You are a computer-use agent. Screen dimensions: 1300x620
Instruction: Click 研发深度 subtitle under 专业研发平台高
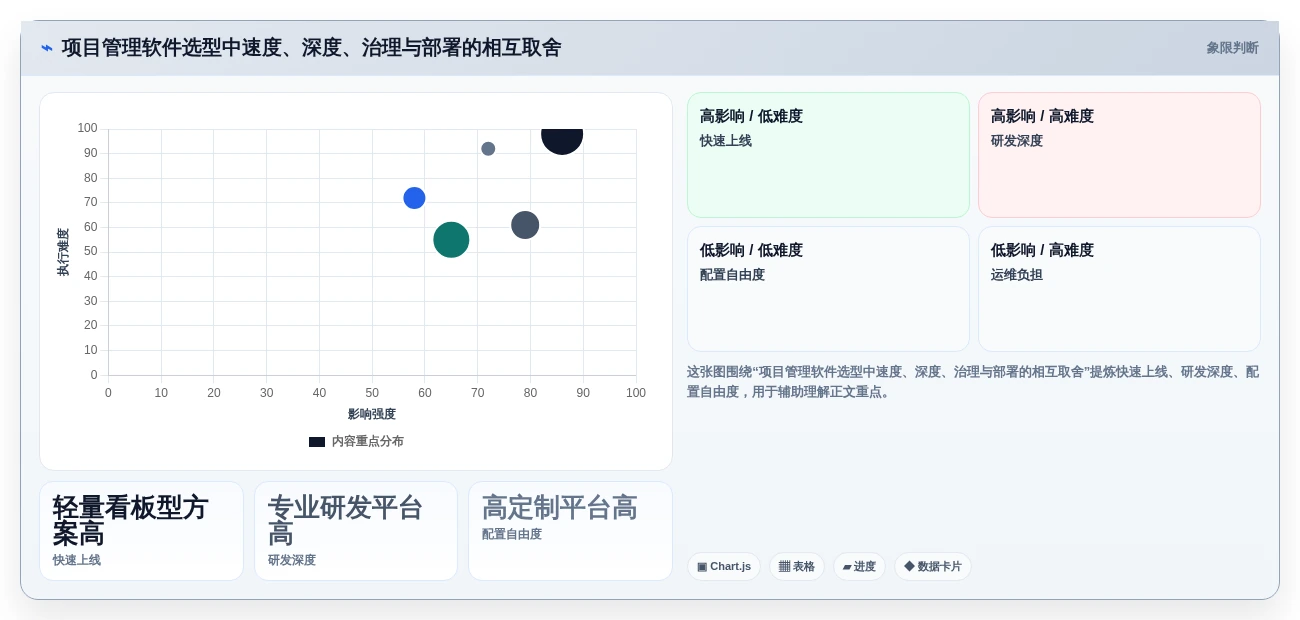click(292, 560)
